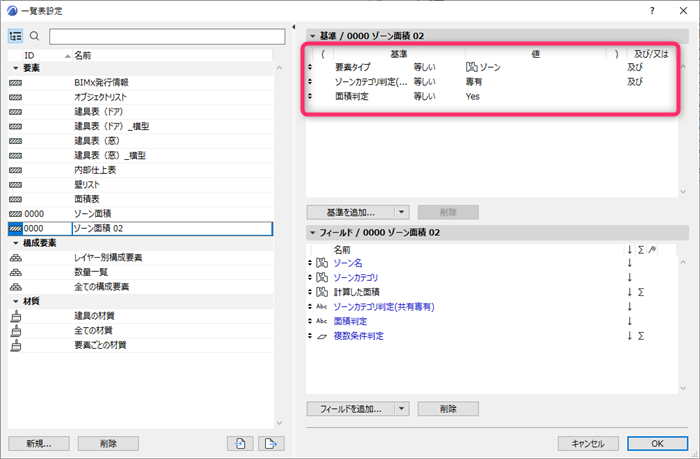Toggle the sort arrow for ゾーン名 field

point(629,263)
